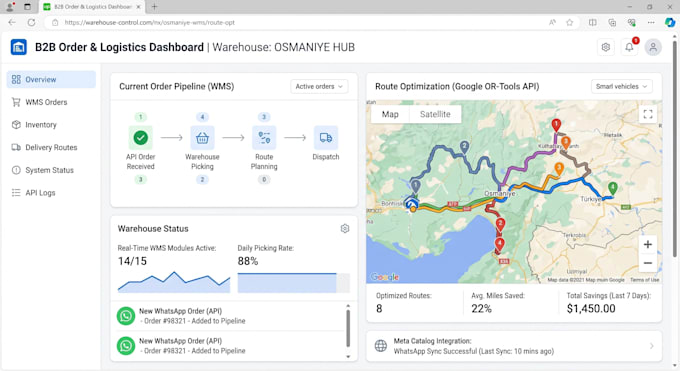Go back in browser
The width and height of the screenshot is (680, 371).
(12, 23)
